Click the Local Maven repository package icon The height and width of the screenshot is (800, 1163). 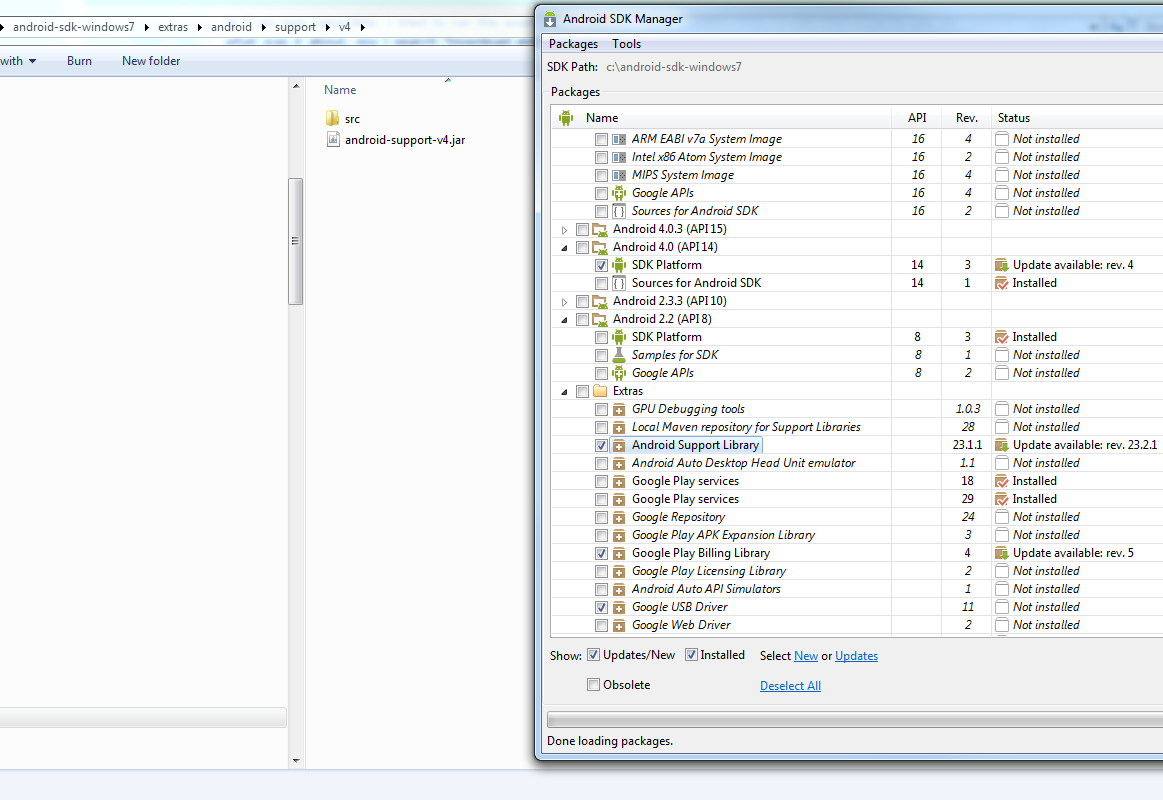tap(619, 427)
